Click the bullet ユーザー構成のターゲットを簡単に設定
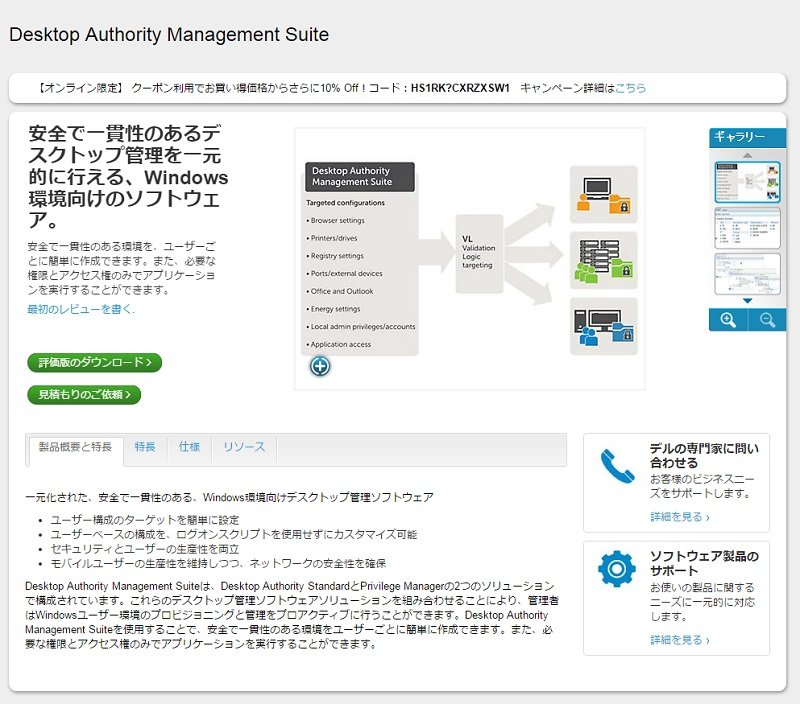 [144, 520]
